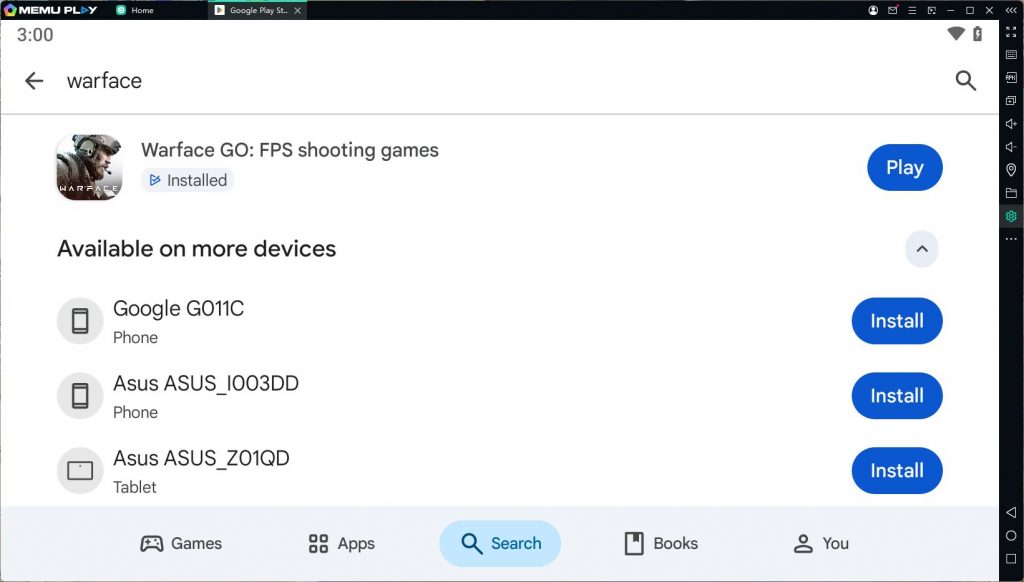
Task: Click the volume down icon in sidebar
Action: tap(1011, 147)
